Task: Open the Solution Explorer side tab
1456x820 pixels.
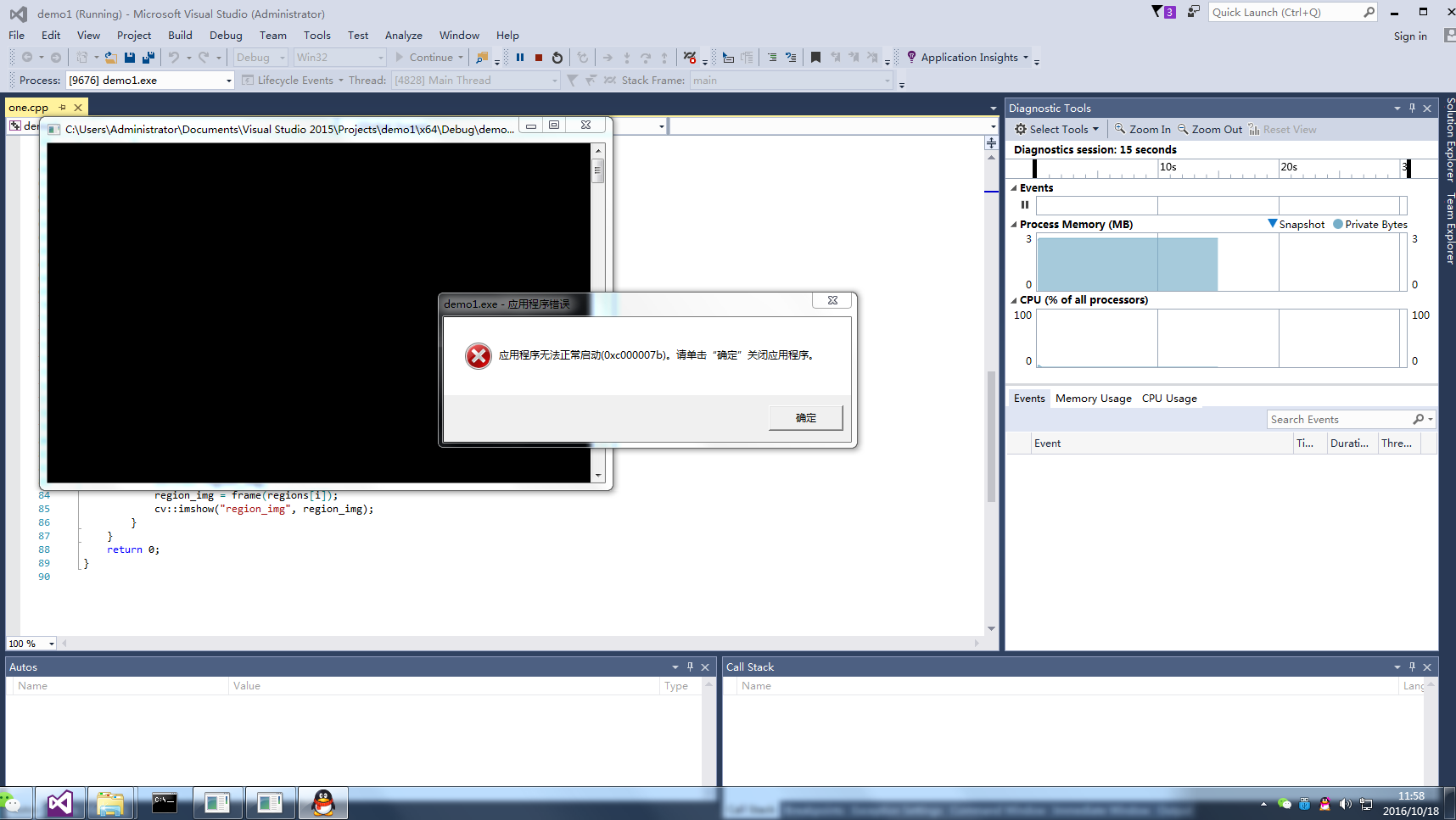Action: point(1450,140)
